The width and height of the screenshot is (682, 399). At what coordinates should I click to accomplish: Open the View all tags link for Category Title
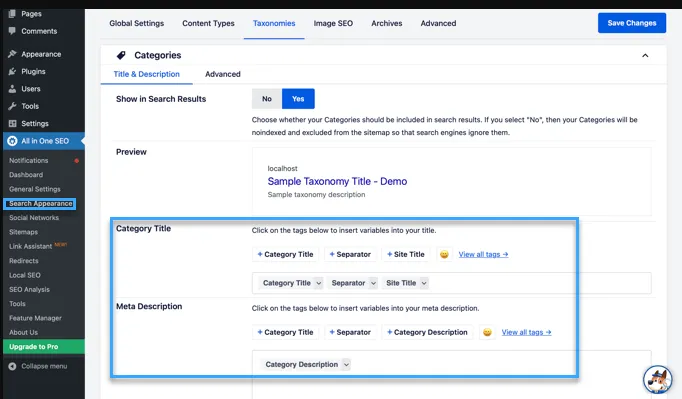tap(483, 255)
